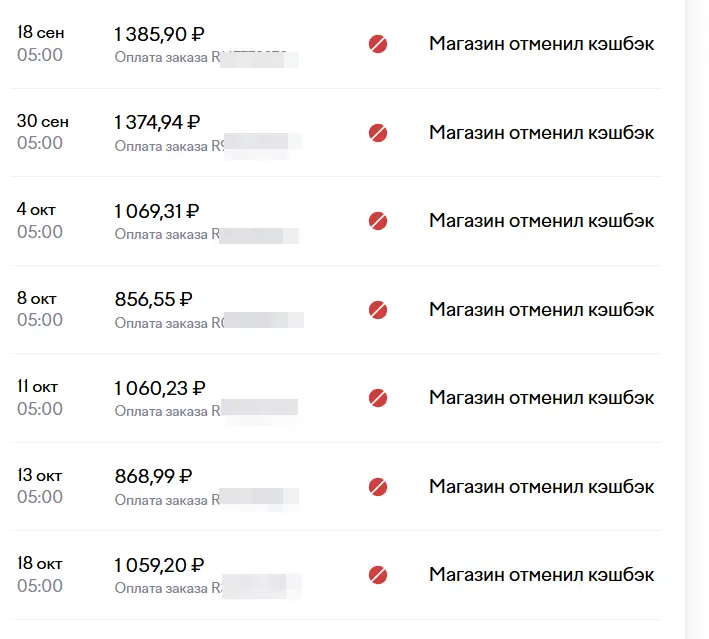Select the 1 059,20 ₽ order row

335,575
